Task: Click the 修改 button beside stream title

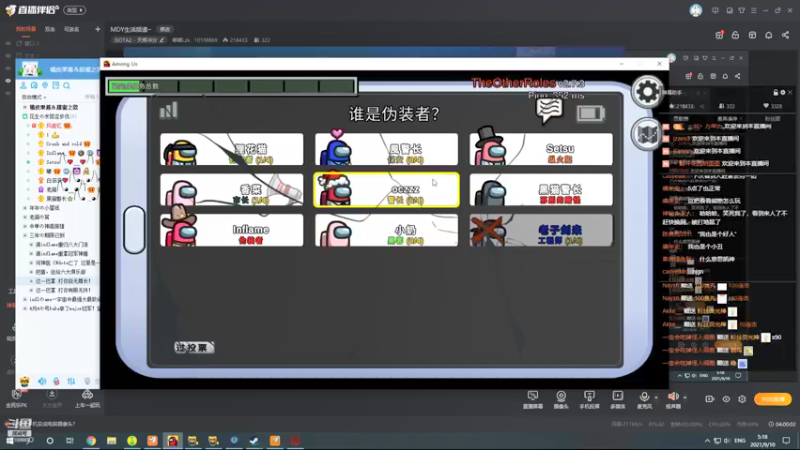Action: coord(165,30)
